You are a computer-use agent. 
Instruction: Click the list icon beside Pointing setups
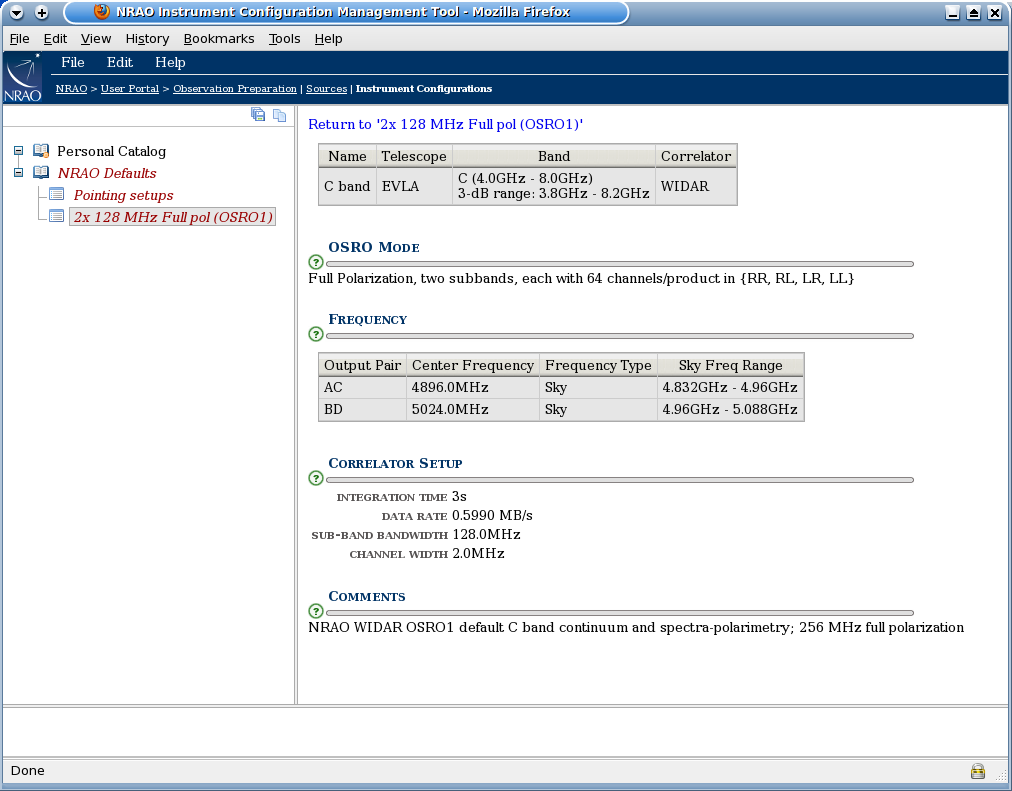click(56, 194)
